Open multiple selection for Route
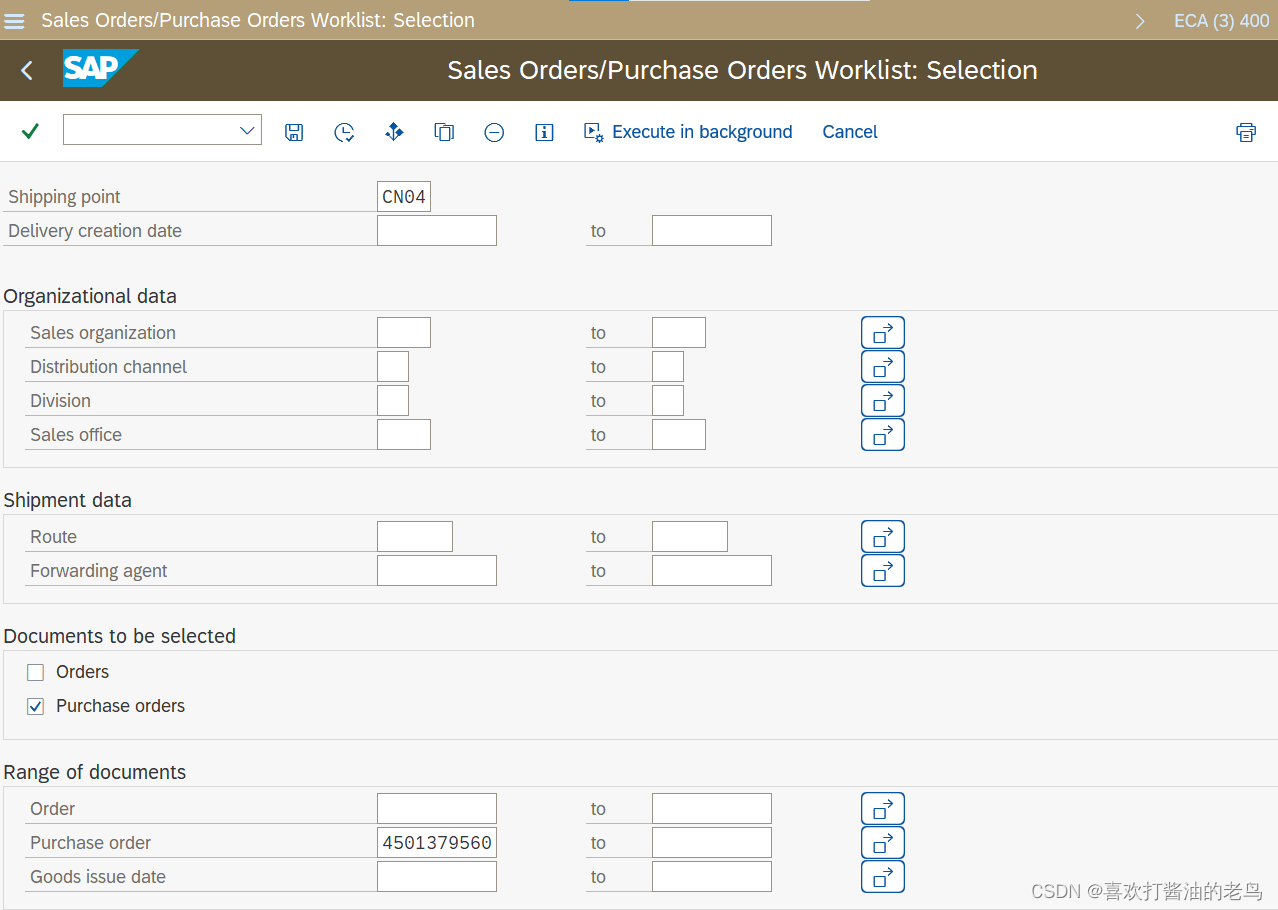 pos(882,537)
